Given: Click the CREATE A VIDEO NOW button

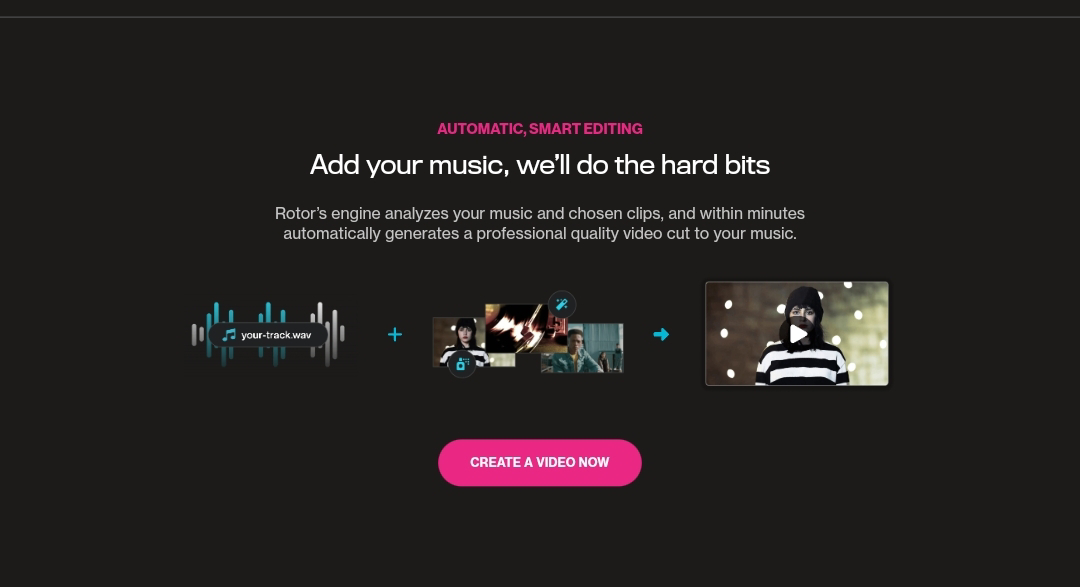Looking at the screenshot, I should [x=540, y=462].
